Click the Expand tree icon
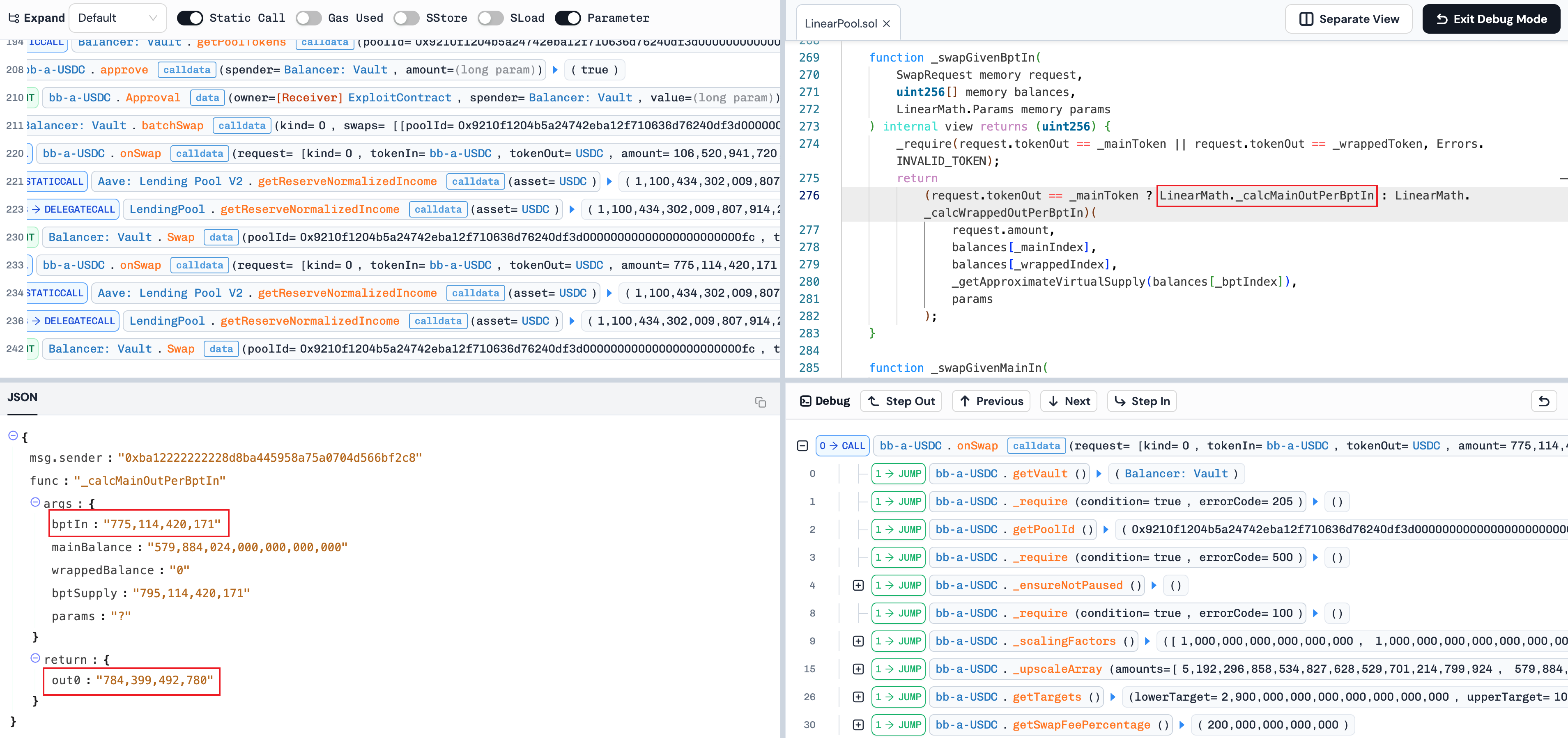 click(x=14, y=18)
